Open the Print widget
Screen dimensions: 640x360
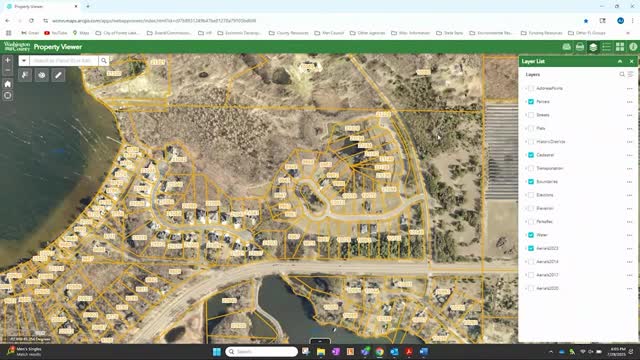coord(580,47)
